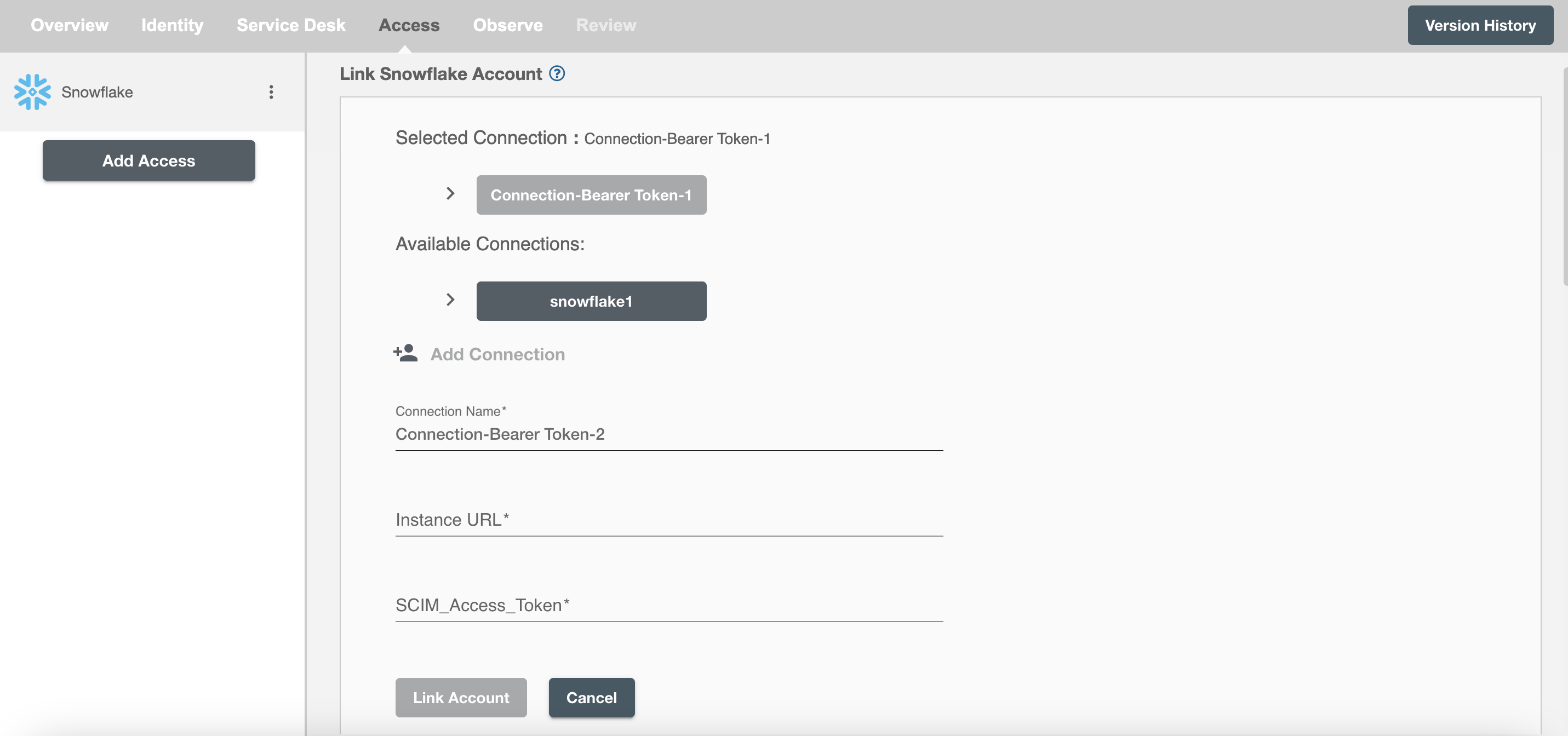Open Version History

1480,25
